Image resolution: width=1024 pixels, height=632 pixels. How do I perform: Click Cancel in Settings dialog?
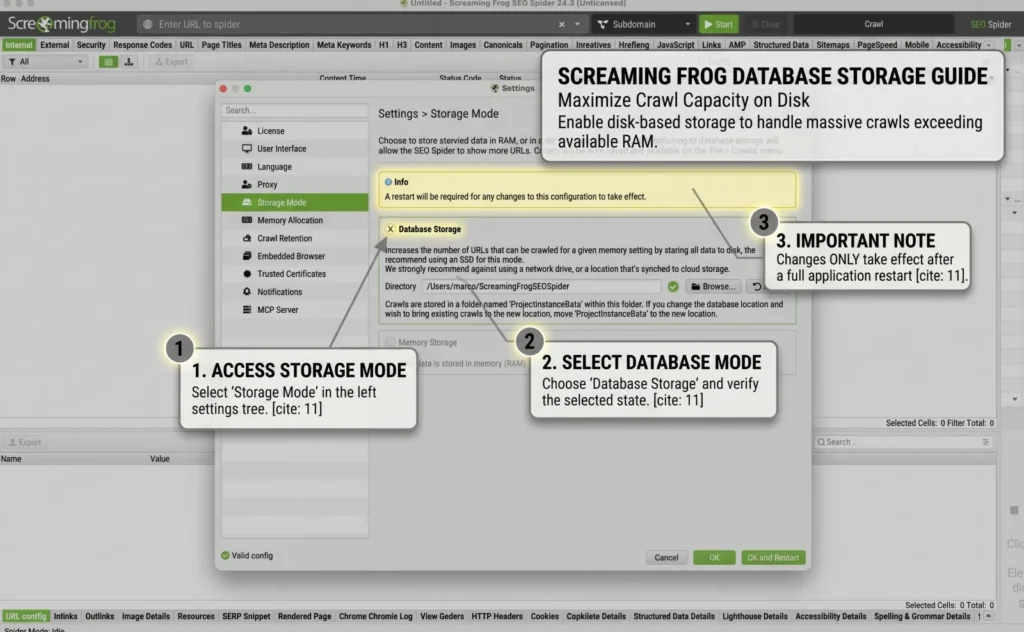pos(666,558)
